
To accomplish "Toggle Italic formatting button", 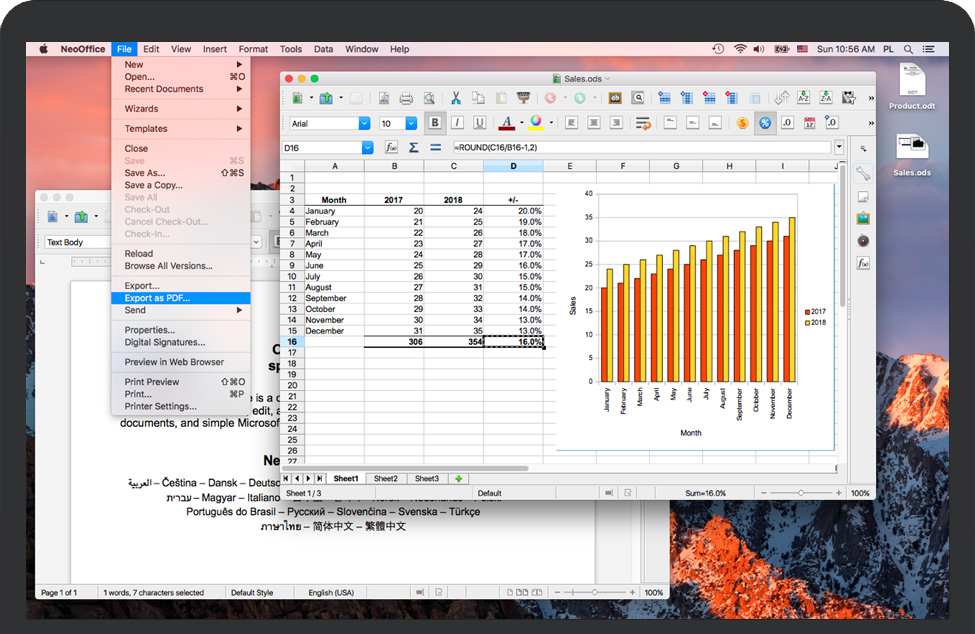I will click(x=457, y=123).
